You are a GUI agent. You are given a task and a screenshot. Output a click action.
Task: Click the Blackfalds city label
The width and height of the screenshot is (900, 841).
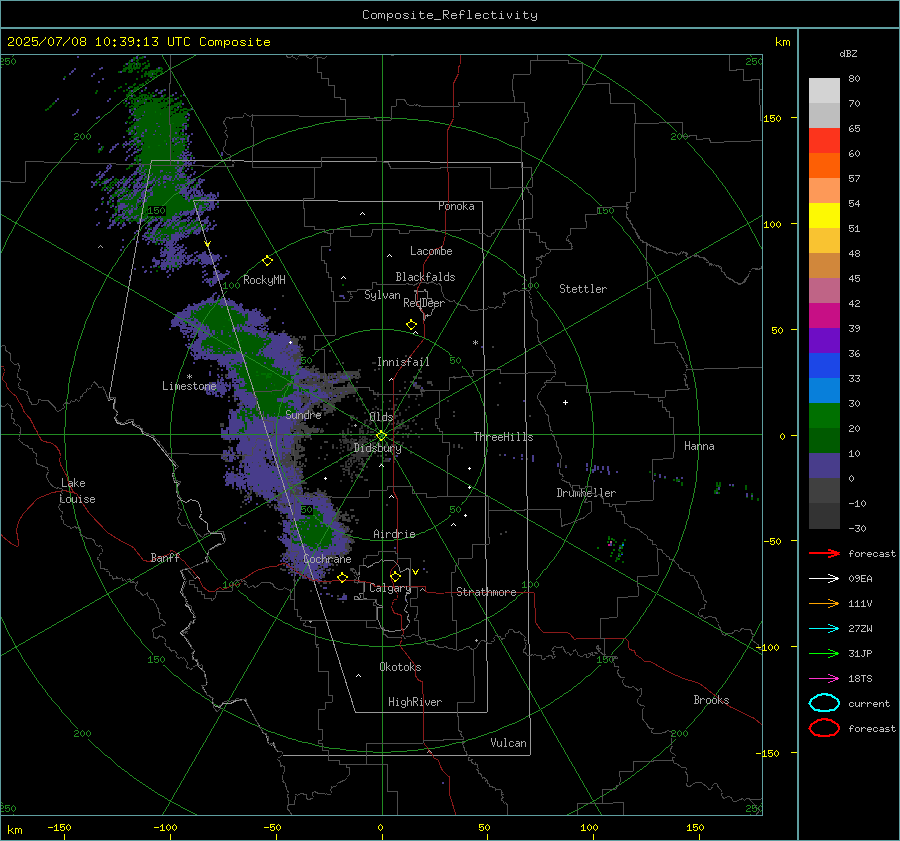coord(425,277)
